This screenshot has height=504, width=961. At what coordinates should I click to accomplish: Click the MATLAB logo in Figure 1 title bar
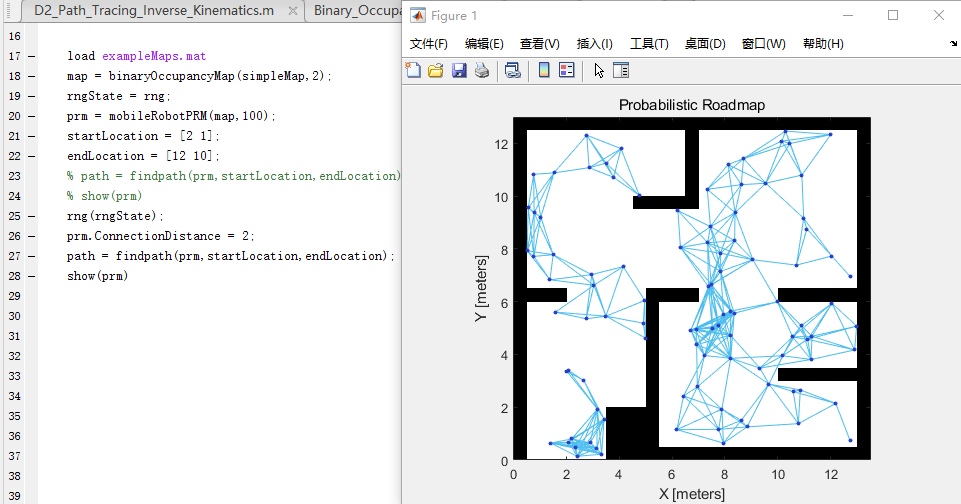417,16
